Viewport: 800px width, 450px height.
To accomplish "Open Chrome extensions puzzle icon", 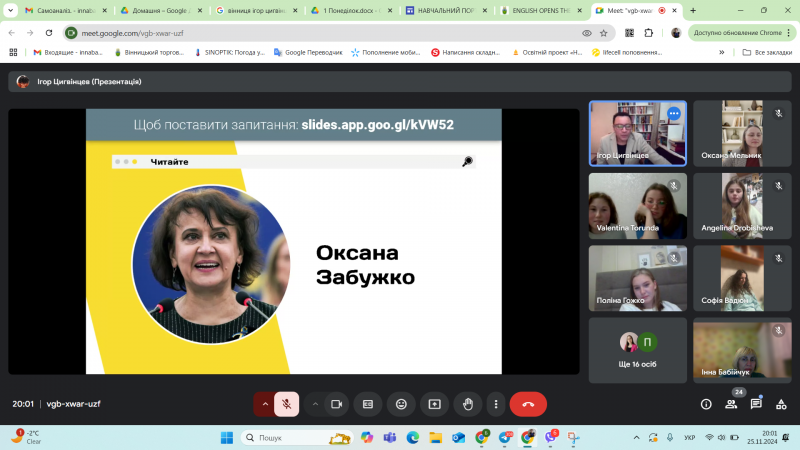I will [x=648, y=33].
